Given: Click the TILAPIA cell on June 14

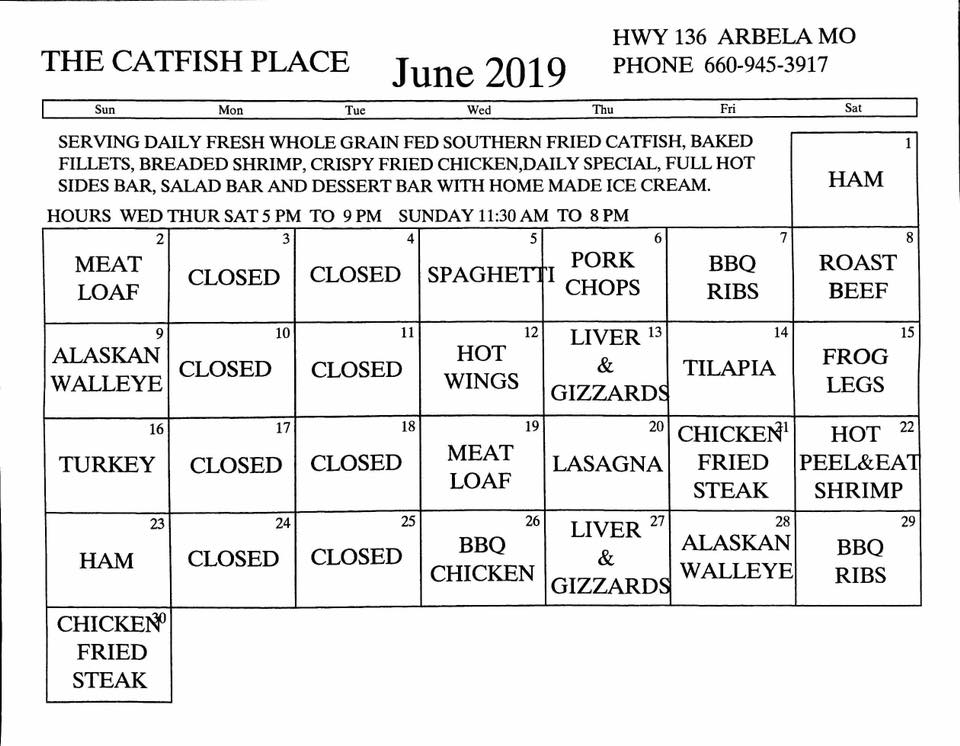Looking at the screenshot, I should (730, 368).
